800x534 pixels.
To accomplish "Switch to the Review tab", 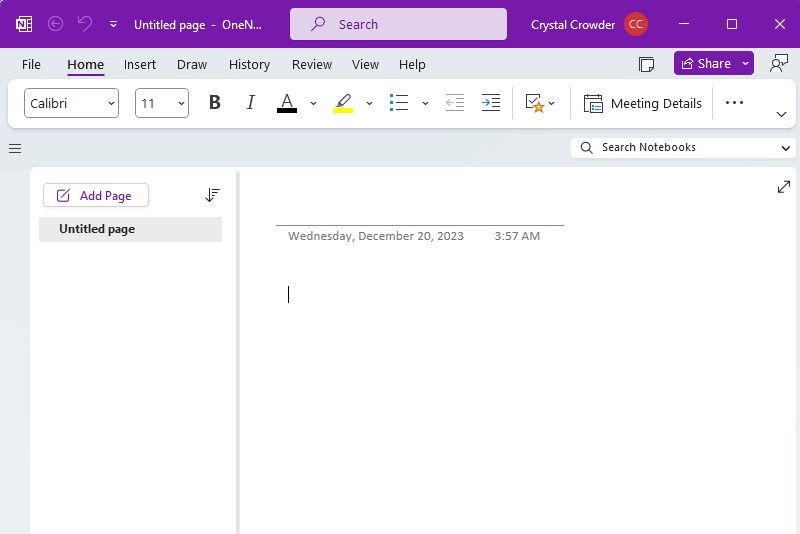I will click(312, 65).
